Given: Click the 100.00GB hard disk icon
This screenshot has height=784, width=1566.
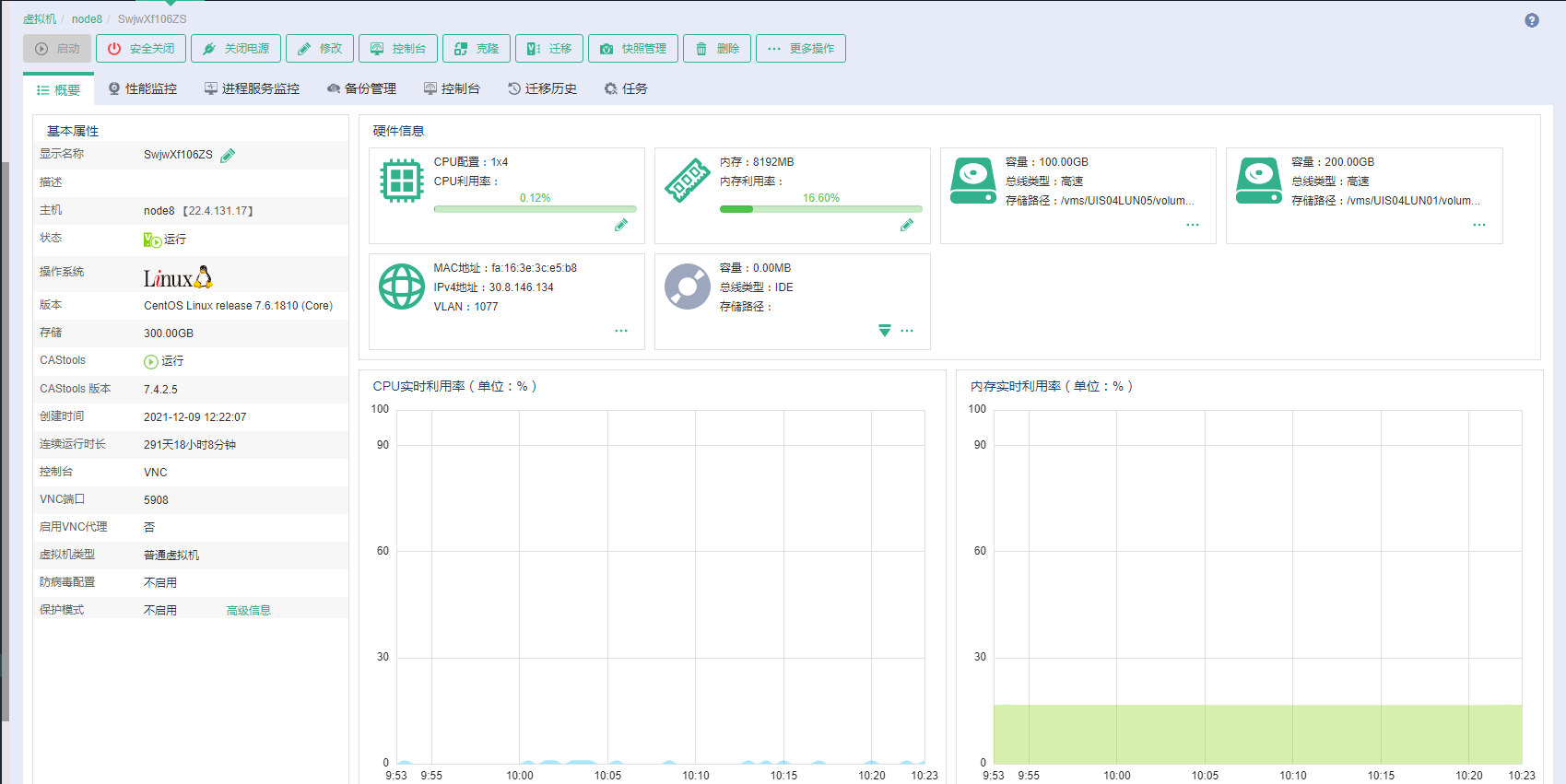Looking at the screenshot, I should tap(973, 181).
